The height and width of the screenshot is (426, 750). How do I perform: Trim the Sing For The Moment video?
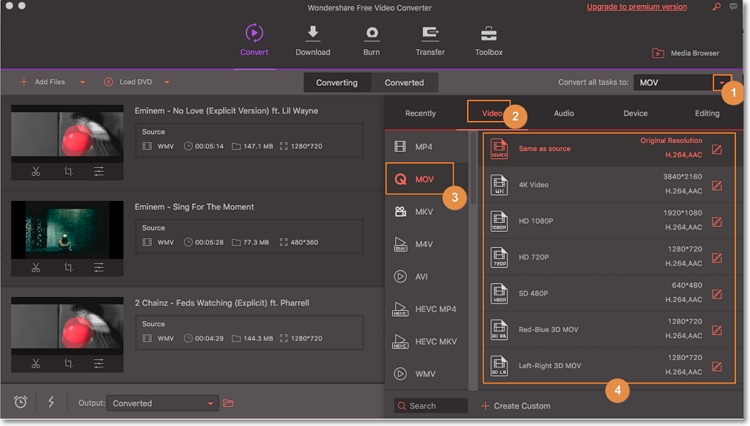(36, 267)
